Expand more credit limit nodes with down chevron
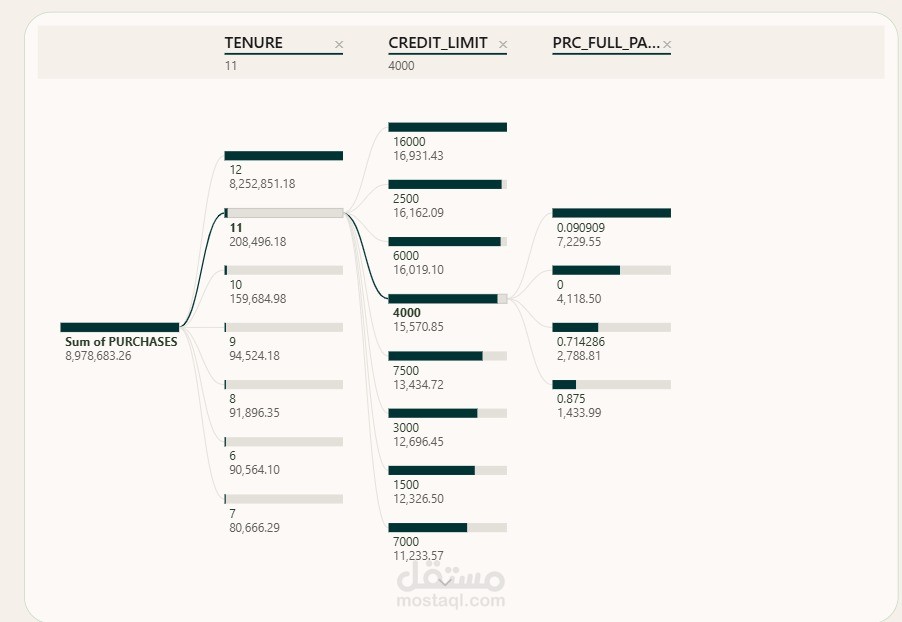 pos(444,582)
